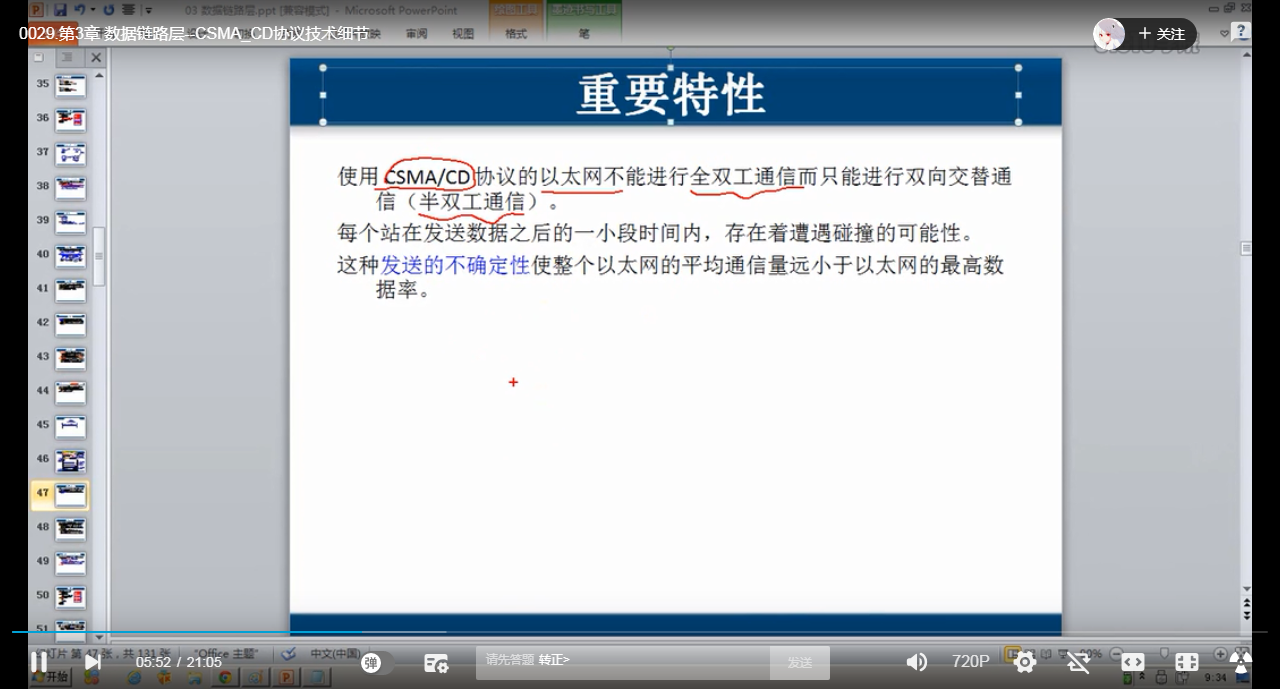
Task: Click the 关注 follow button
Action: (x=1162, y=33)
